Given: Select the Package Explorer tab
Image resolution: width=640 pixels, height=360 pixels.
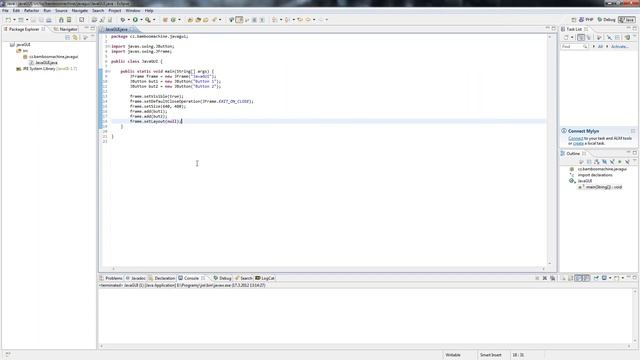Looking at the screenshot, I should click(x=24, y=29).
